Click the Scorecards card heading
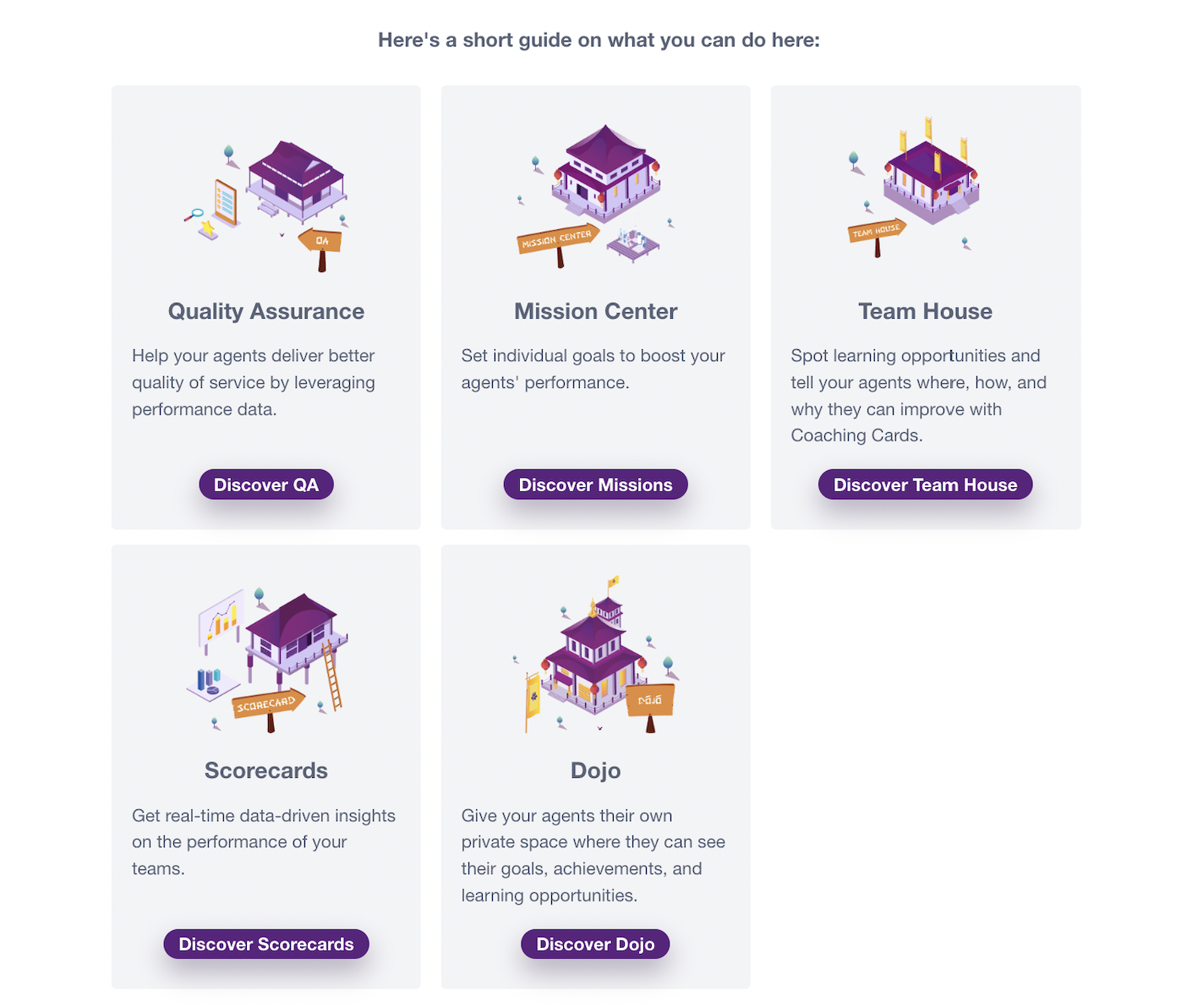 tap(266, 770)
